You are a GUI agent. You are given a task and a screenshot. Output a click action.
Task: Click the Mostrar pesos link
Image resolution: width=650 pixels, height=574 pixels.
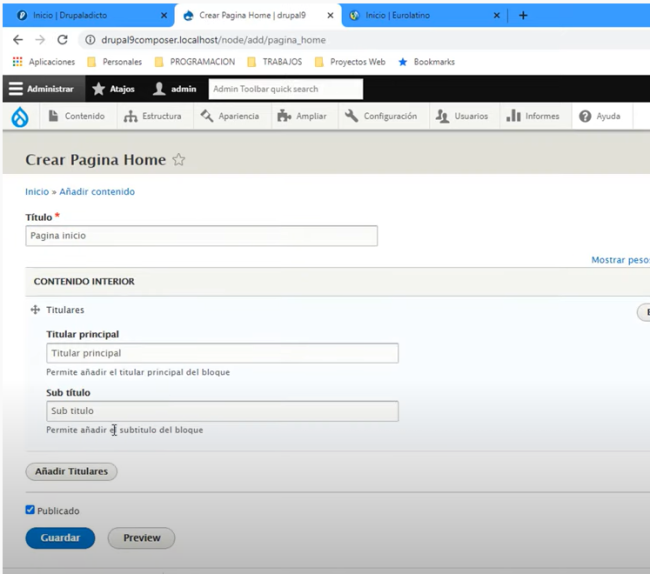(x=620, y=260)
